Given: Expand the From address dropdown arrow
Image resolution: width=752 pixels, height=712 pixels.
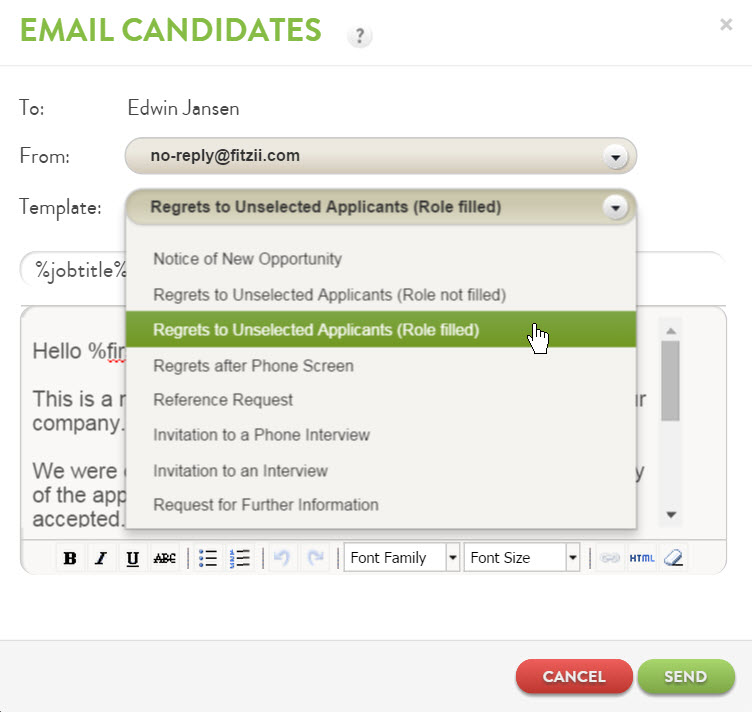Looking at the screenshot, I should point(616,157).
